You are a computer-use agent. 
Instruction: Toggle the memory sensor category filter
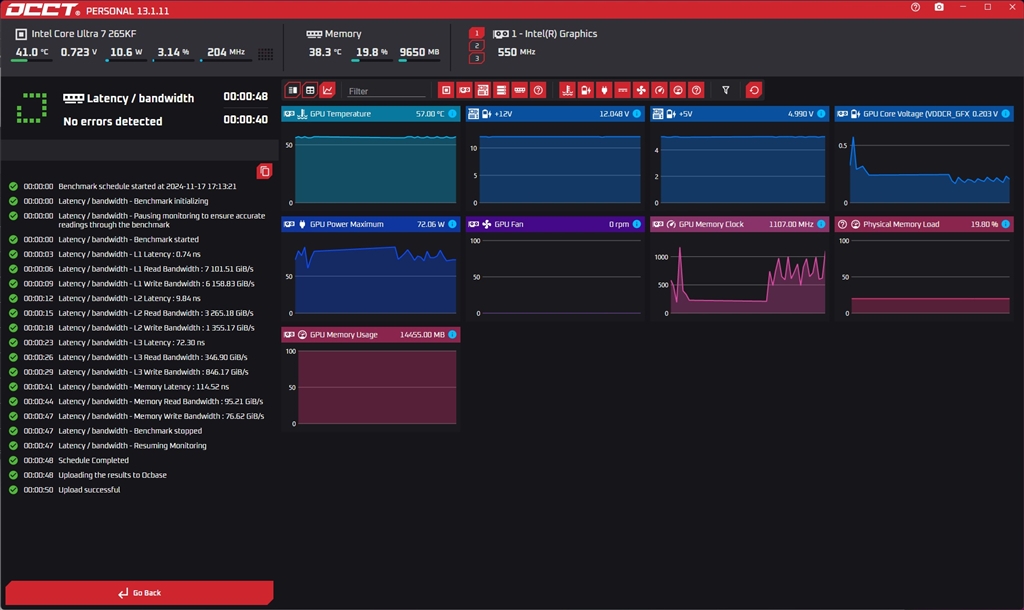point(519,90)
